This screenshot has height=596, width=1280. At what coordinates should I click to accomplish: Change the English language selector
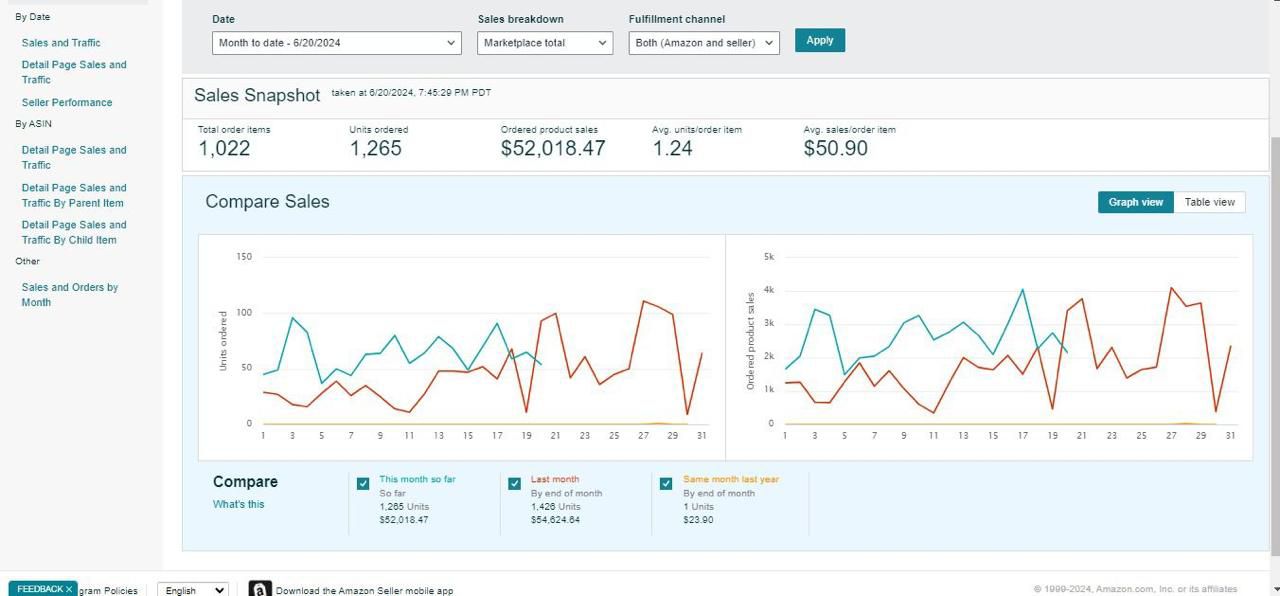click(193, 590)
